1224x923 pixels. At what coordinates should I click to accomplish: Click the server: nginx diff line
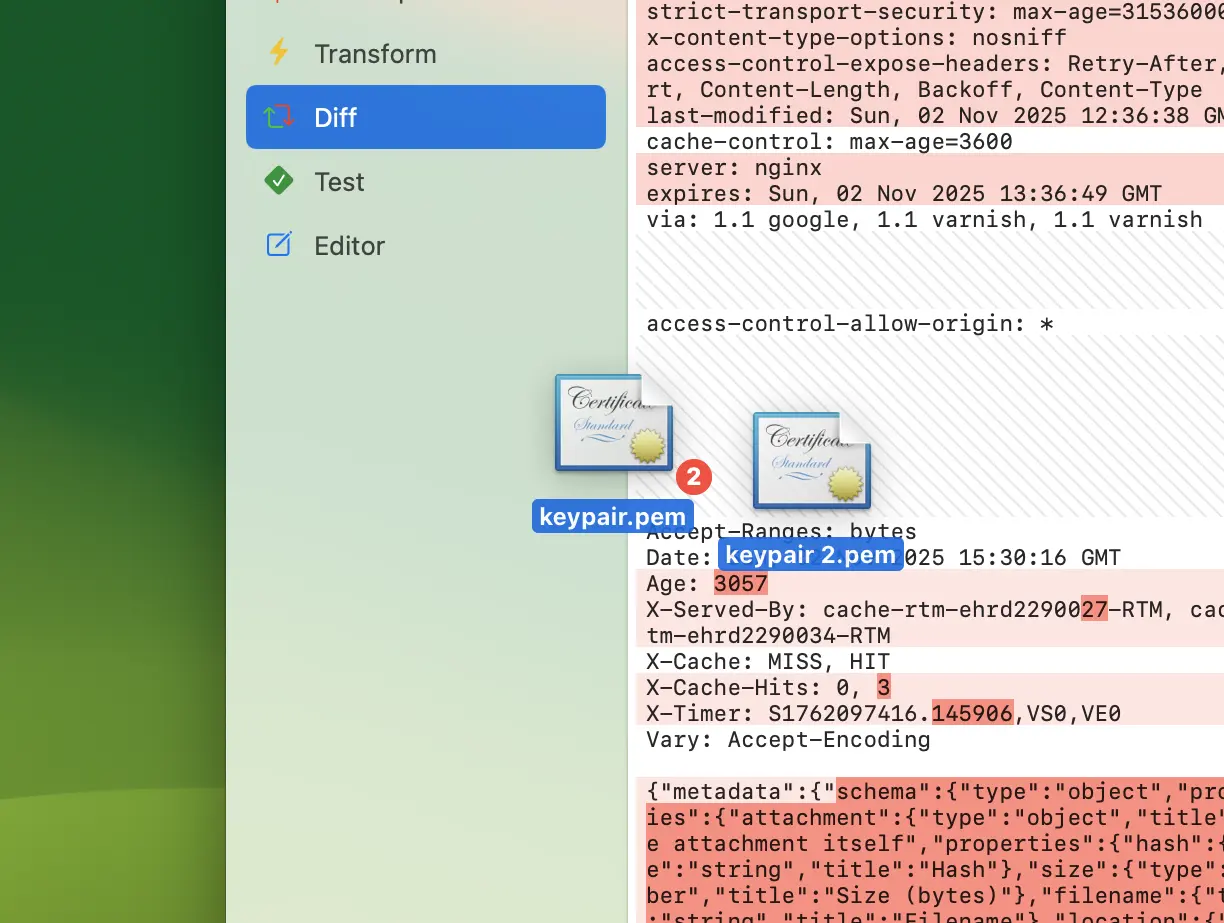tap(734, 168)
